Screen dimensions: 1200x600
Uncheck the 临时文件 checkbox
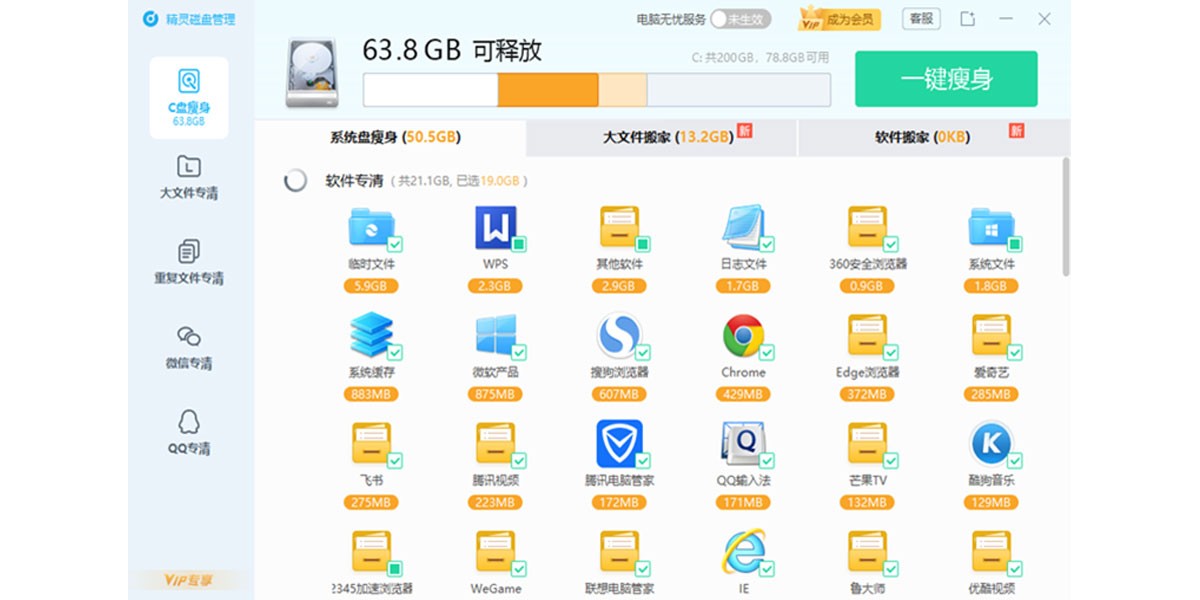pyautogui.click(x=395, y=244)
